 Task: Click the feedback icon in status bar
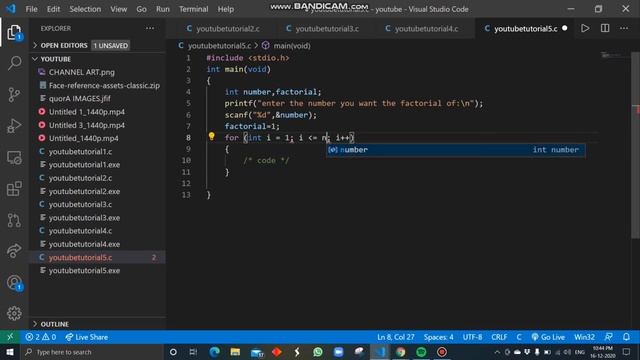(x=608, y=337)
